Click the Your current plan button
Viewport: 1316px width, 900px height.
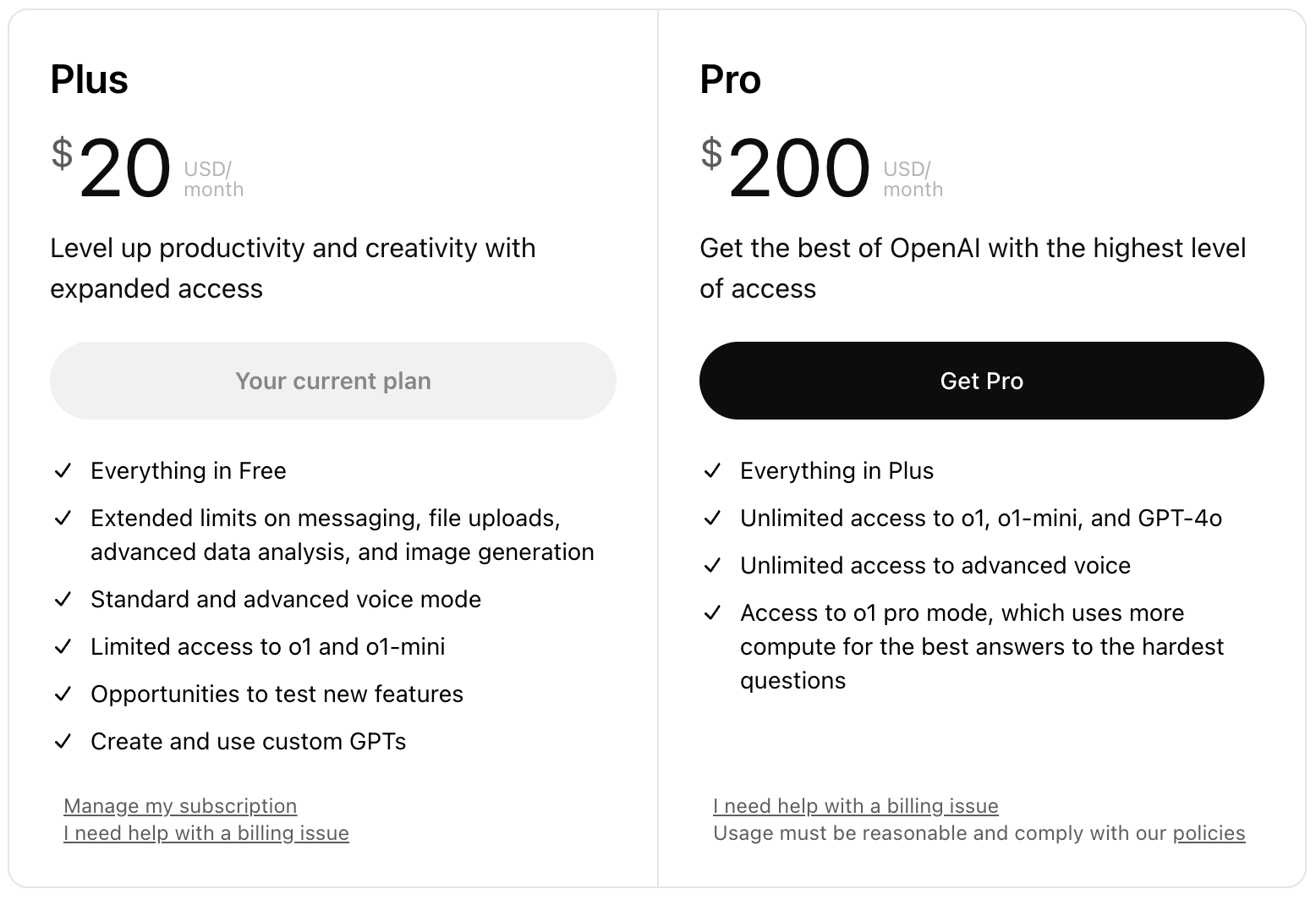(x=332, y=381)
